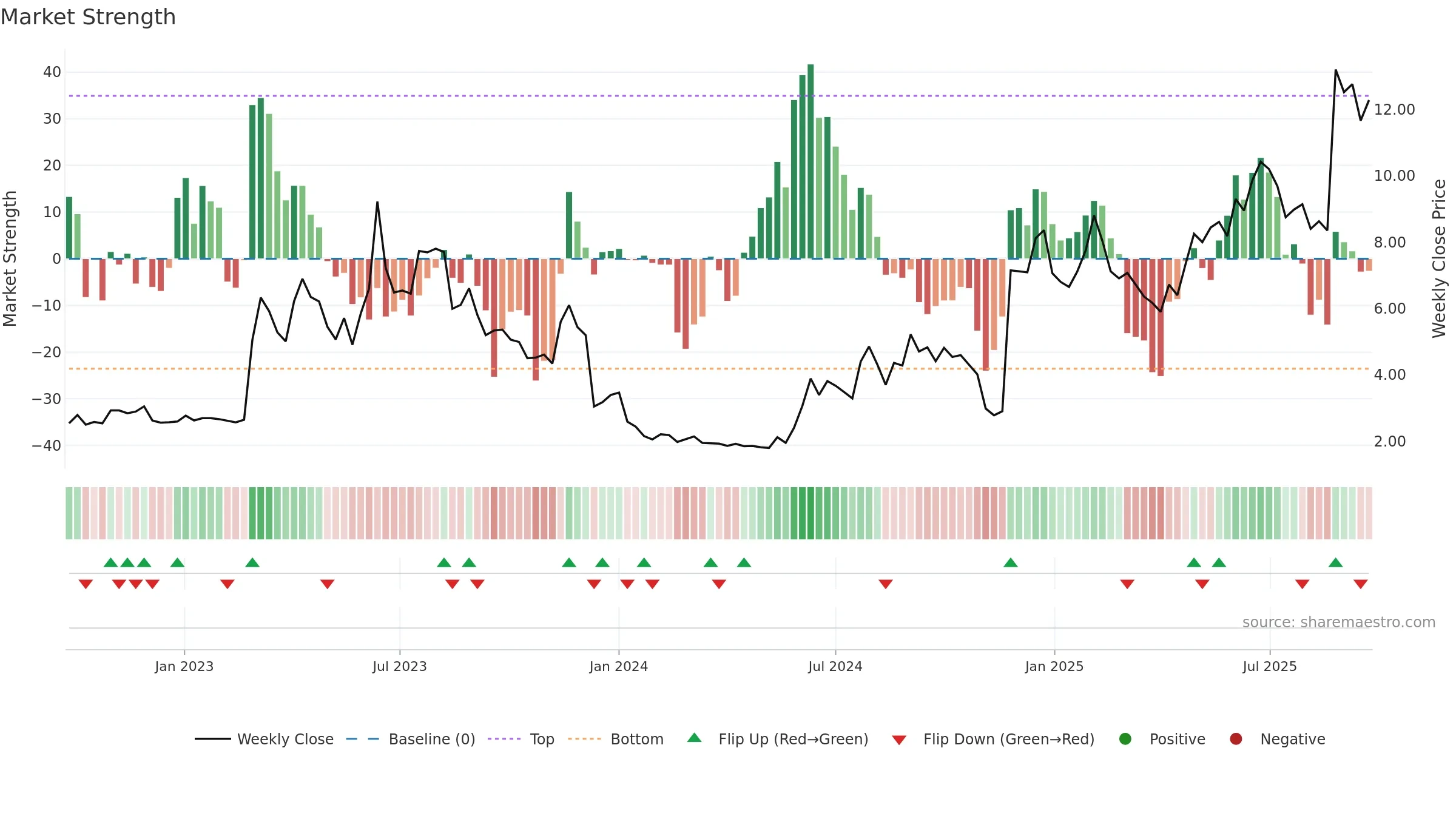Click the red Negative legend dot
The width and height of the screenshot is (1456, 819).
tap(1236, 739)
